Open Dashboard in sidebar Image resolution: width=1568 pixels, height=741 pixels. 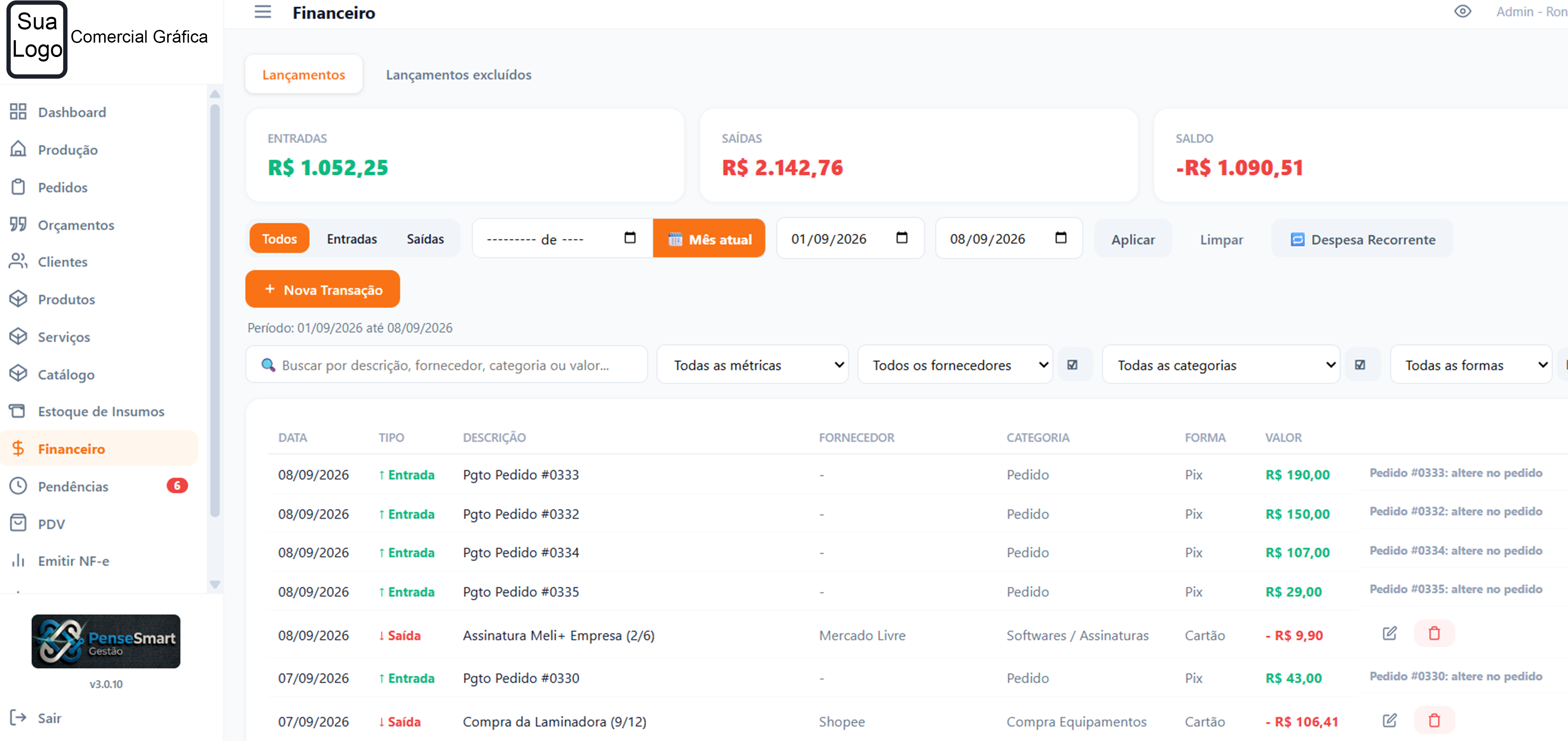click(72, 112)
